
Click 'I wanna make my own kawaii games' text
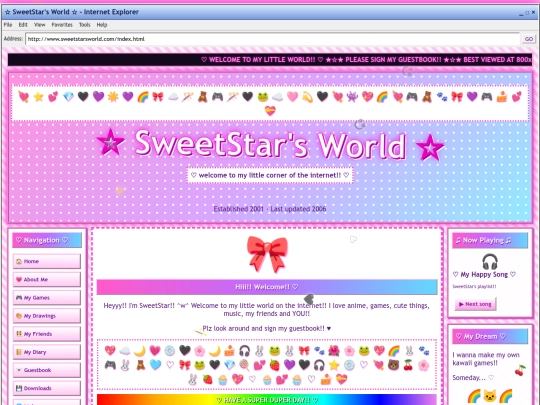coord(486,359)
